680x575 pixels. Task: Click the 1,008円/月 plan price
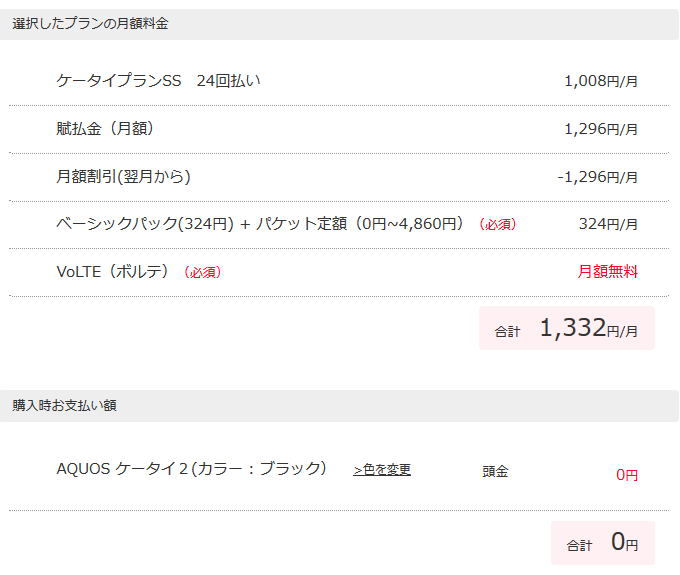pos(601,81)
